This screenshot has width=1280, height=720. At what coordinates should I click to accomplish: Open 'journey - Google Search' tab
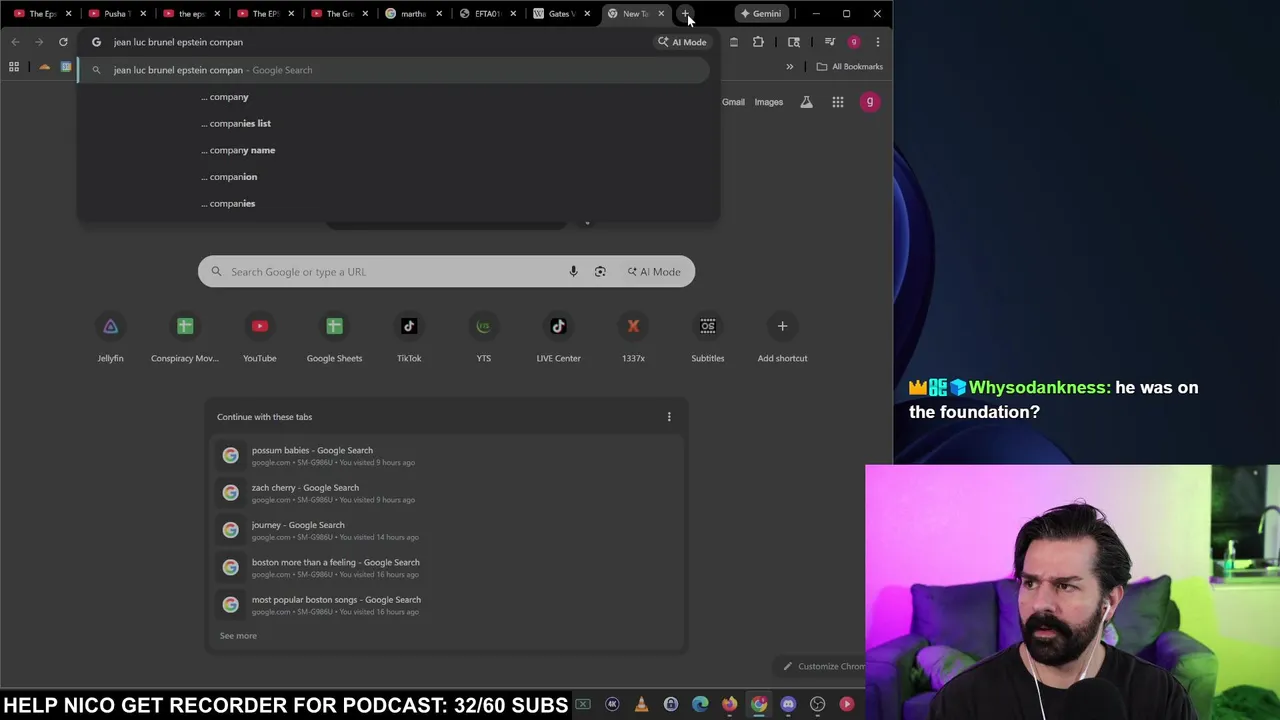click(x=446, y=530)
